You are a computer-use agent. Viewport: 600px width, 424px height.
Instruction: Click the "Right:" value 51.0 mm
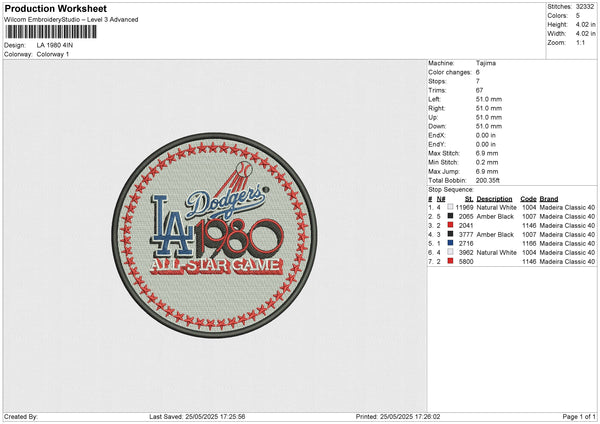[x=489, y=108]
